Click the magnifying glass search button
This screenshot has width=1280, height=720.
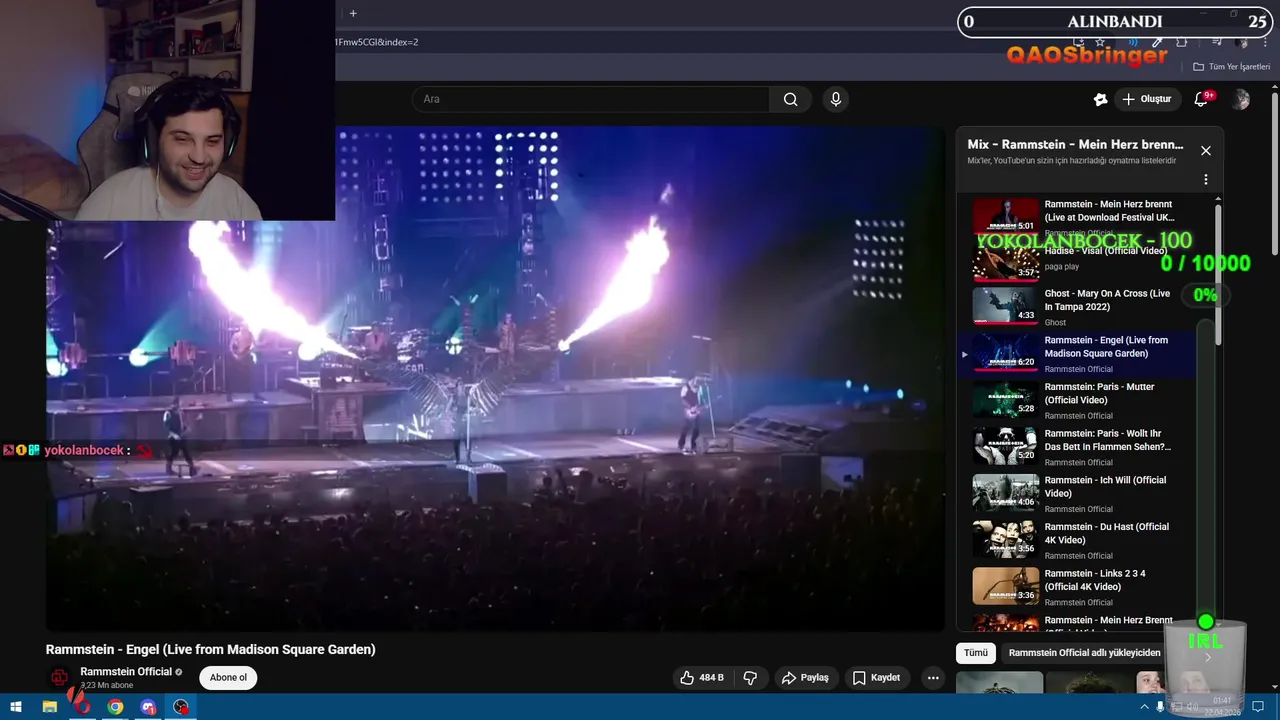[790, 99]
